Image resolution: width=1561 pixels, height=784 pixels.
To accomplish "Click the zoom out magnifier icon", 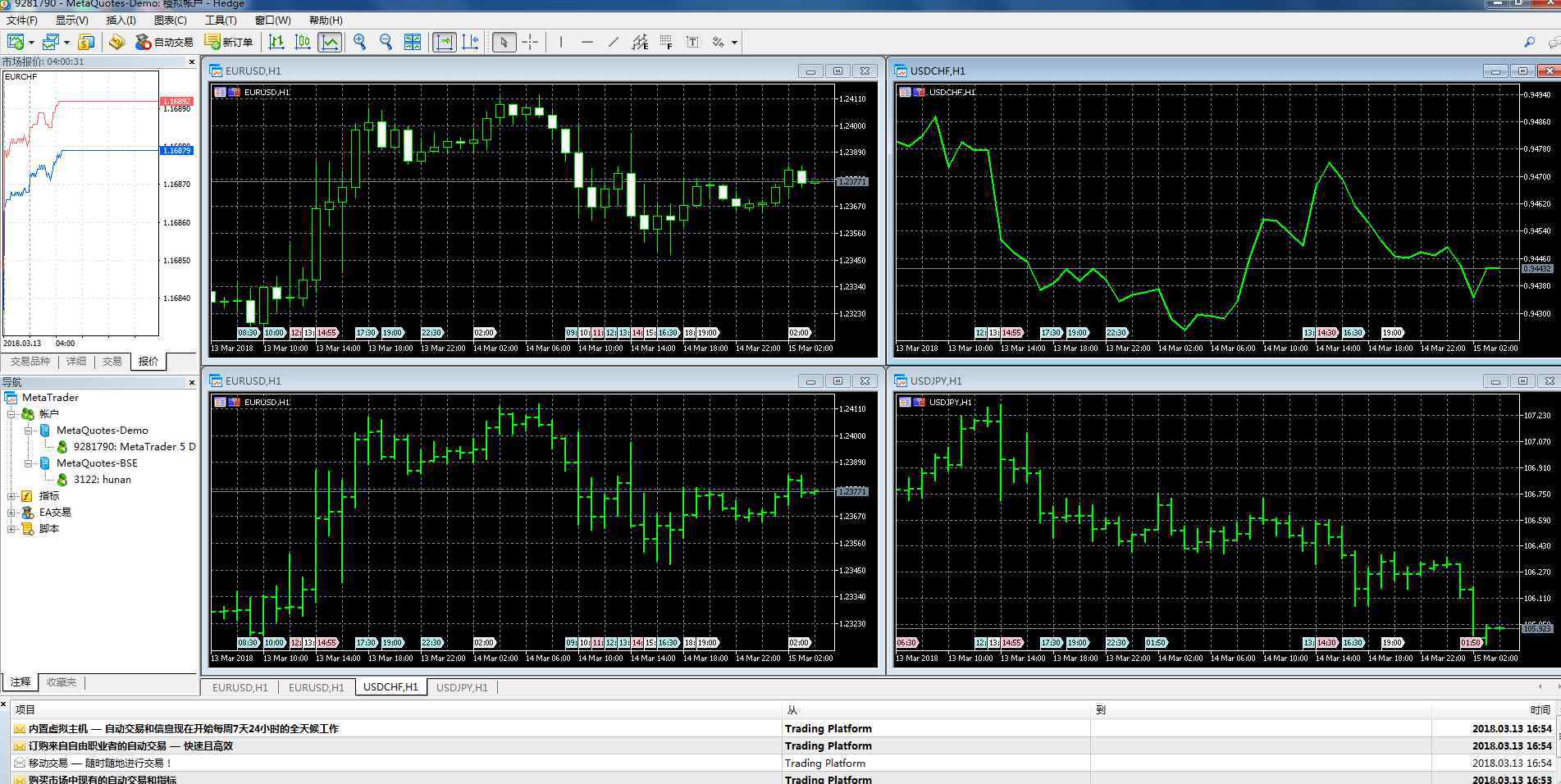I will click(386, 42).
